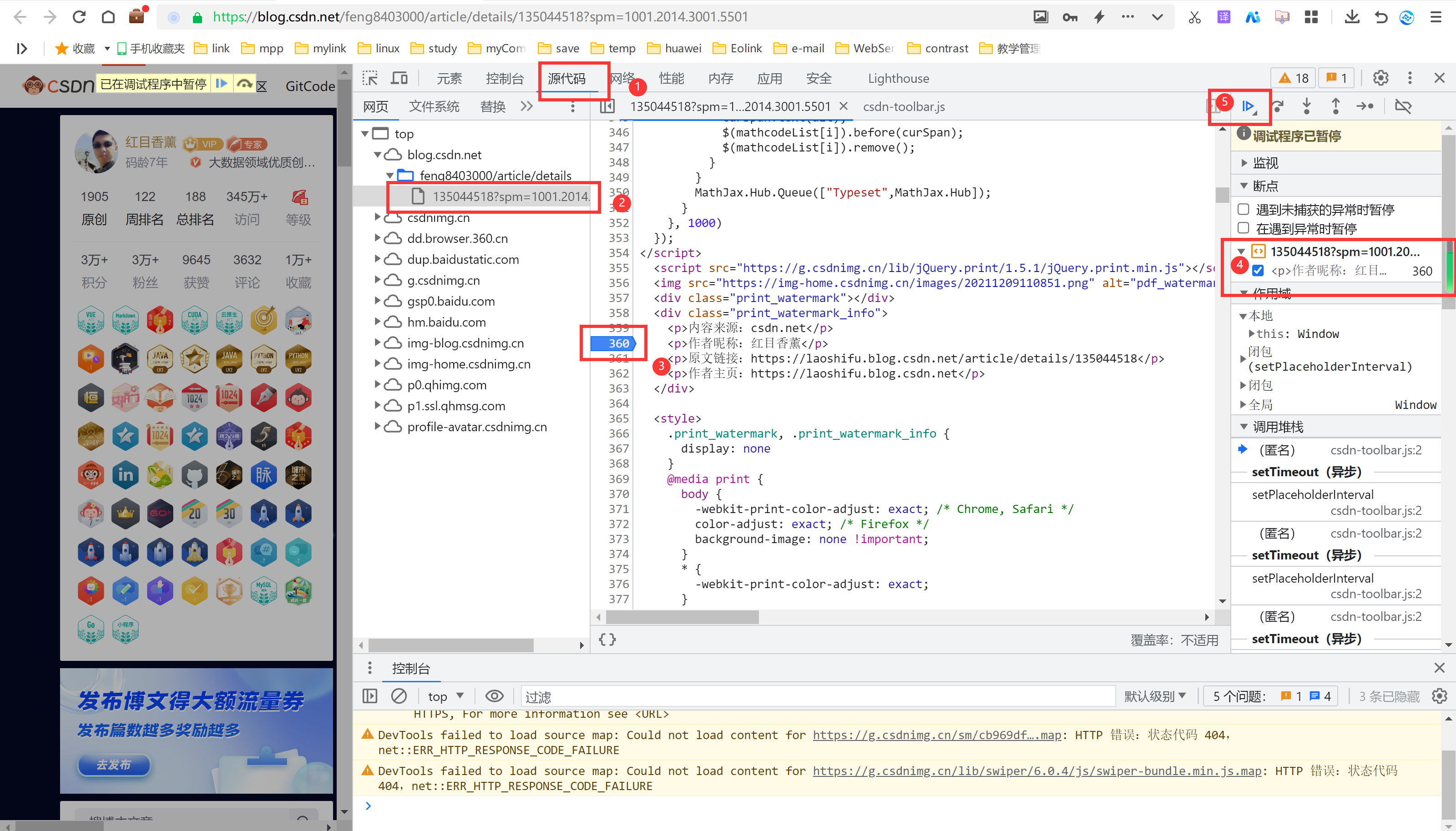Viewport: 1456px width, 831px height.
Task: Pretty print source with braces icon
Action: click(607, 639)
